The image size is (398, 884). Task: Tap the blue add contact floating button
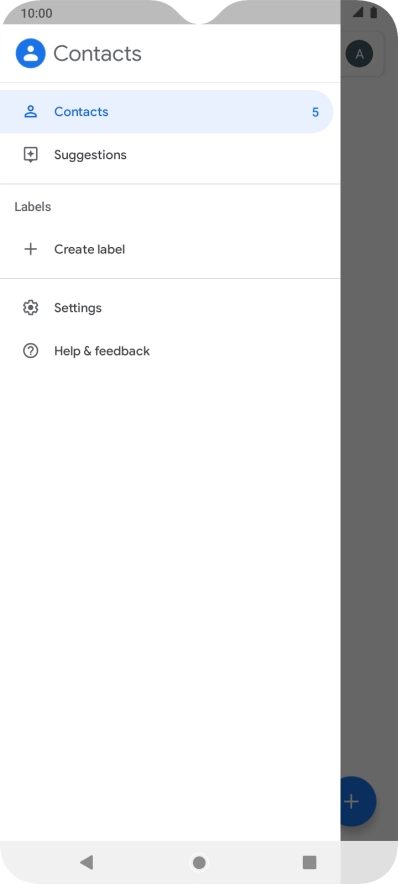coord(357,802)
